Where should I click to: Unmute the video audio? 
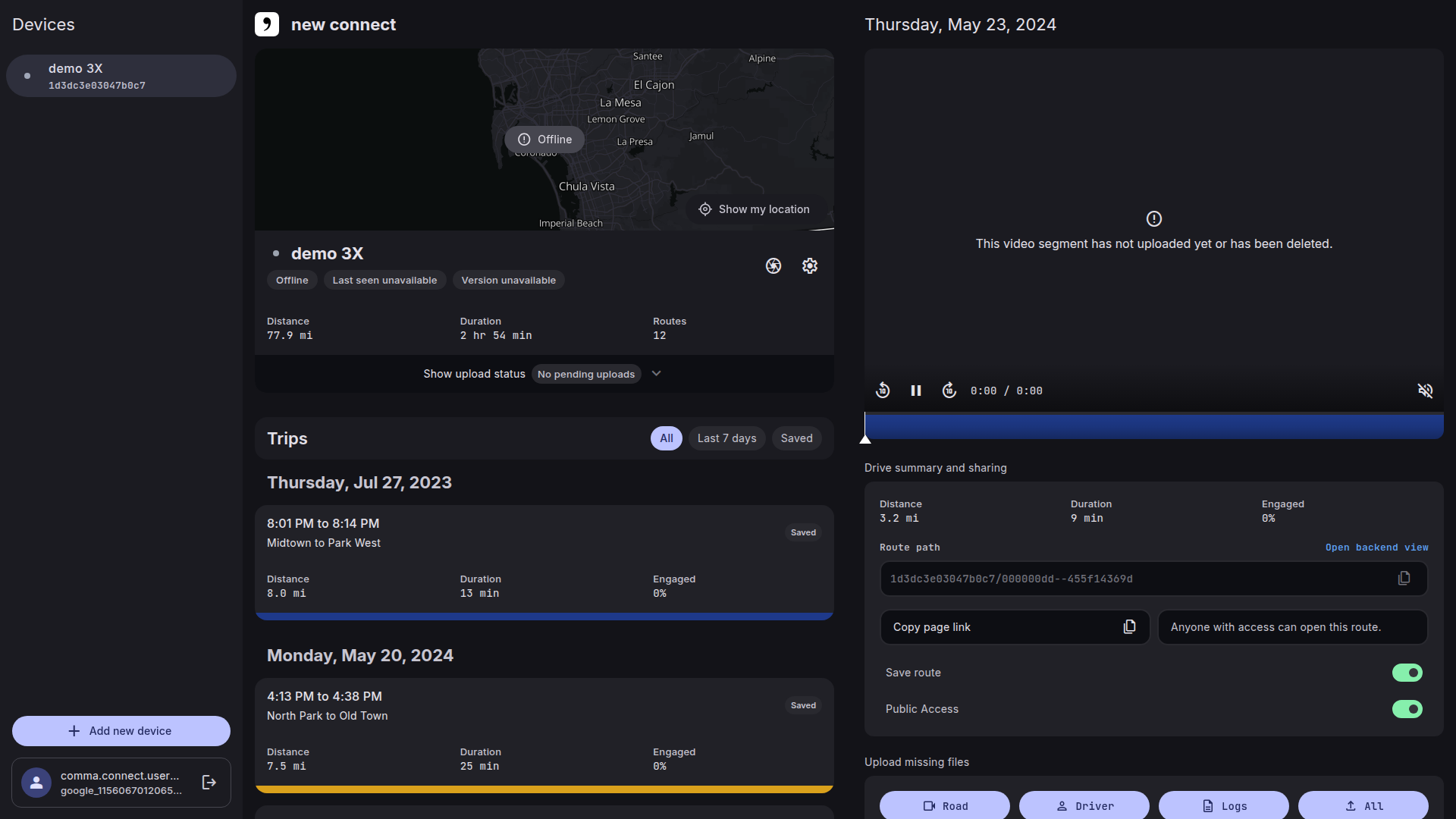point(1425,391)
